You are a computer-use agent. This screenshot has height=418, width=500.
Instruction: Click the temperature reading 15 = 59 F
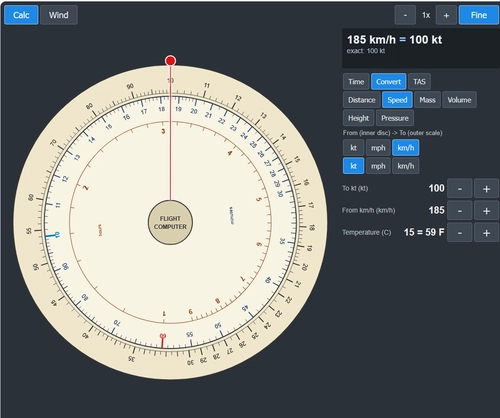point(424,232)
